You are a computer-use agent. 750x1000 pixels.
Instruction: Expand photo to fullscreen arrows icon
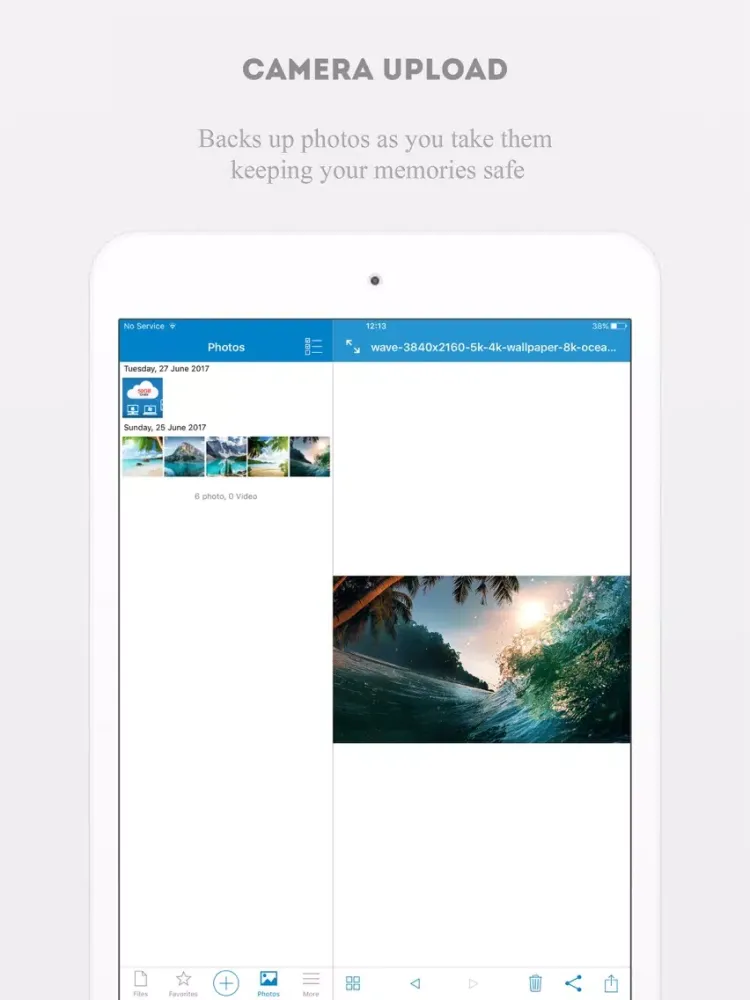(x=353, y=346)
